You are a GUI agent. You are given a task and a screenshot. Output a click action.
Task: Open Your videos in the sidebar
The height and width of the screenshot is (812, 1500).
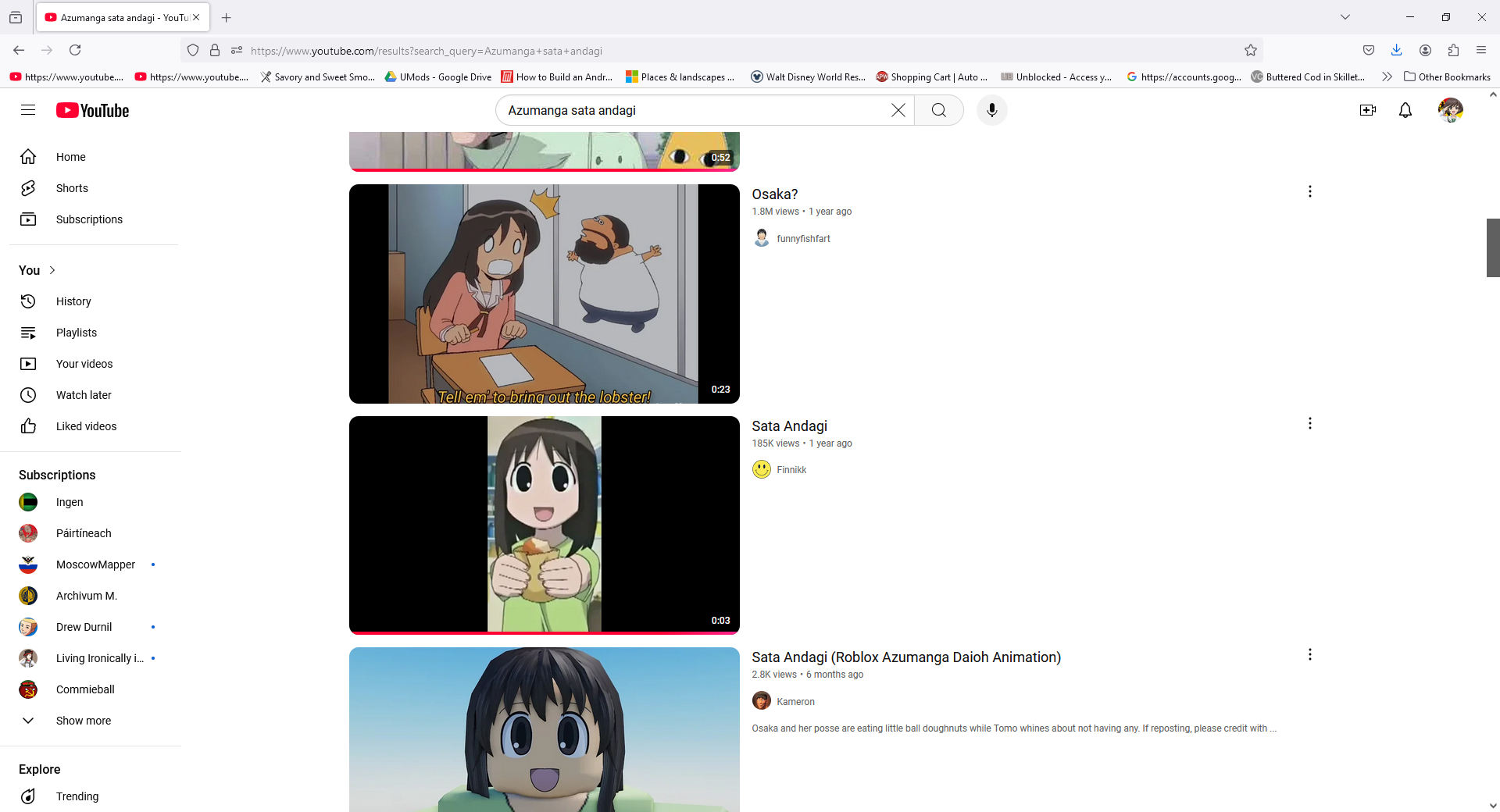91,364
